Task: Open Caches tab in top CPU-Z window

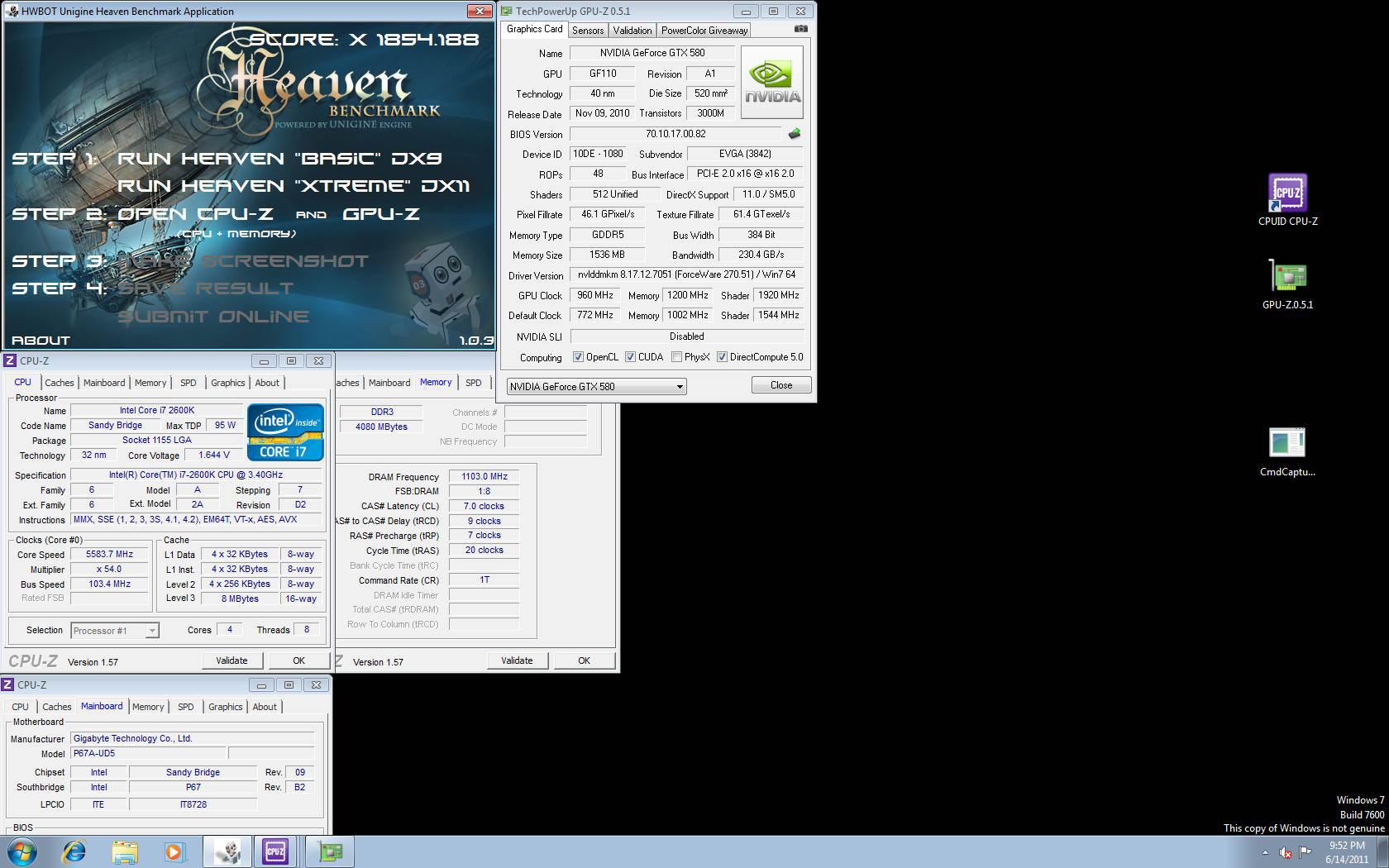Action: click(x=60, y=383)
